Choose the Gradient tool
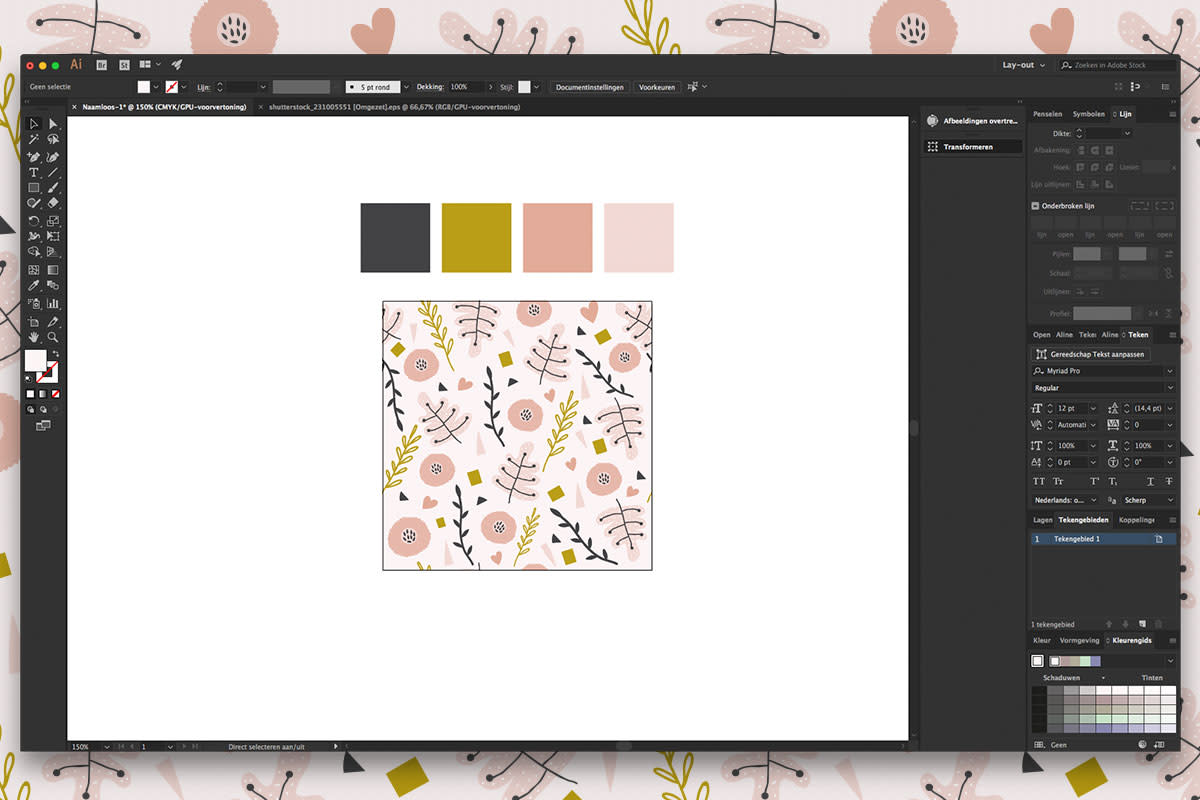Screen dimensions: 1200x800 coord(53,270)
